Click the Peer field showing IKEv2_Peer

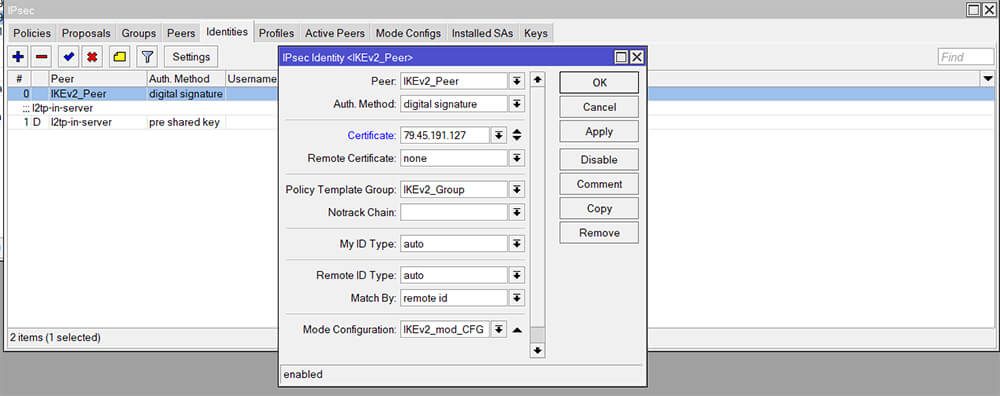click(x=454, y=81)
